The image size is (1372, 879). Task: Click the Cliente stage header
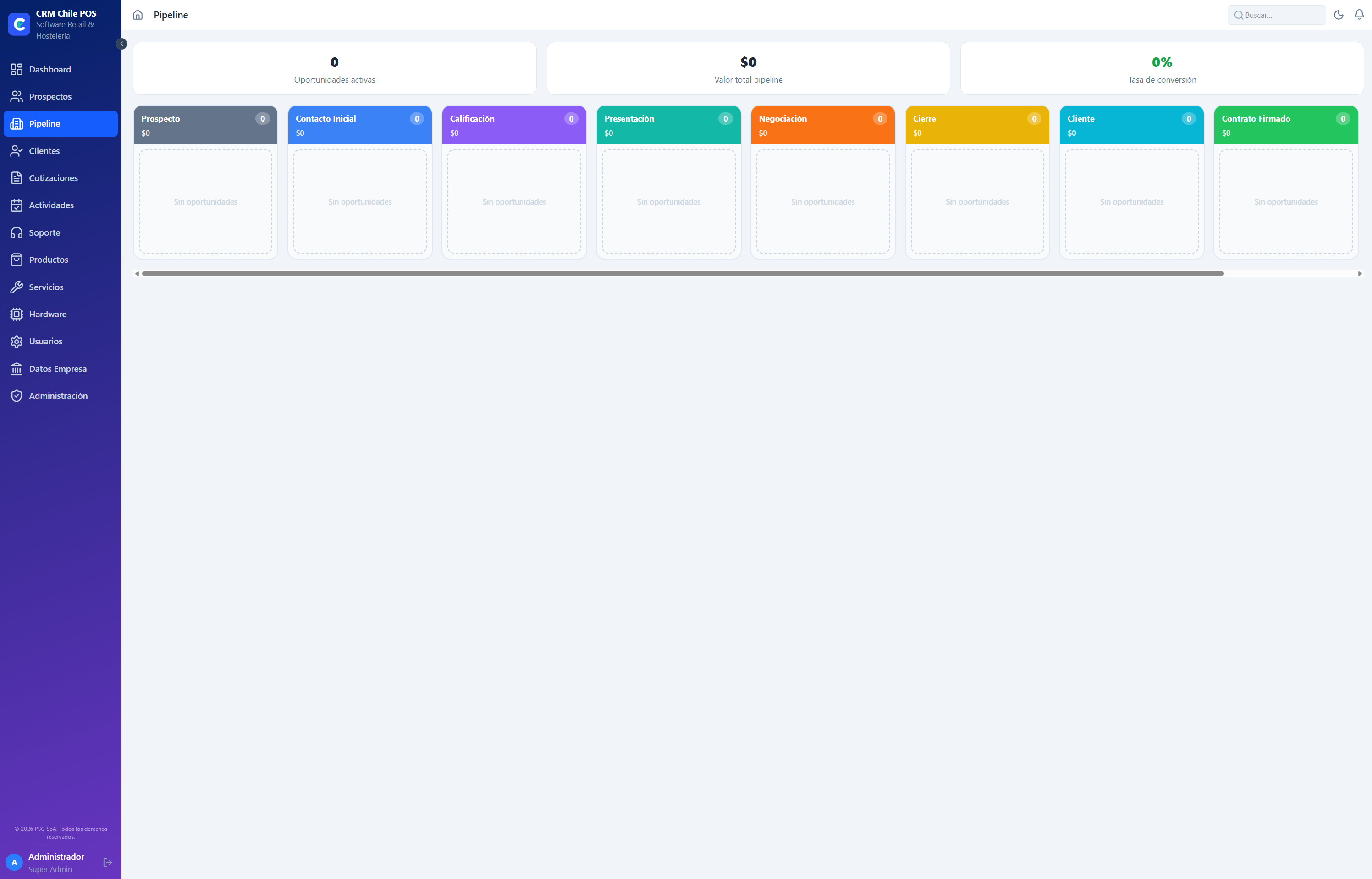click(1131, 125)
